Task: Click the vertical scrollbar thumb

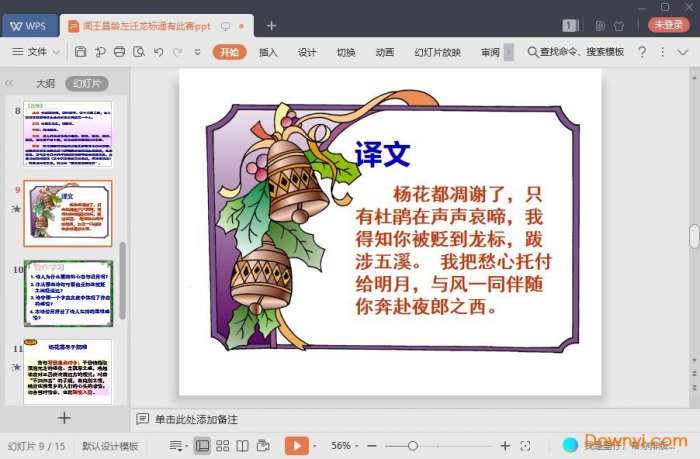Action: coord(694,236)
